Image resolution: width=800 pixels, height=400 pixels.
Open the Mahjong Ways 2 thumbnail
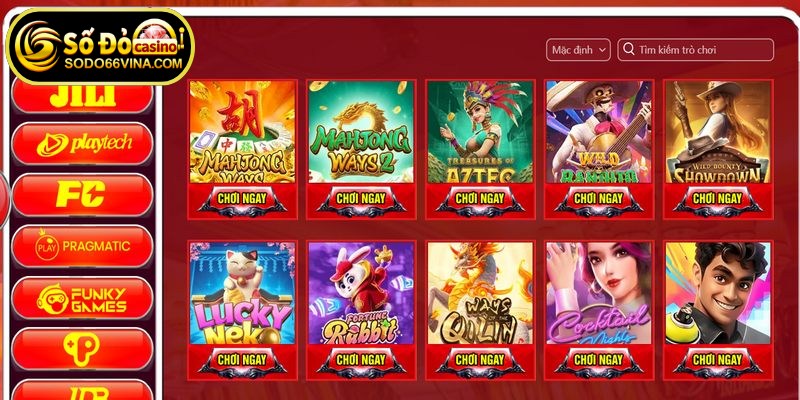361,132
